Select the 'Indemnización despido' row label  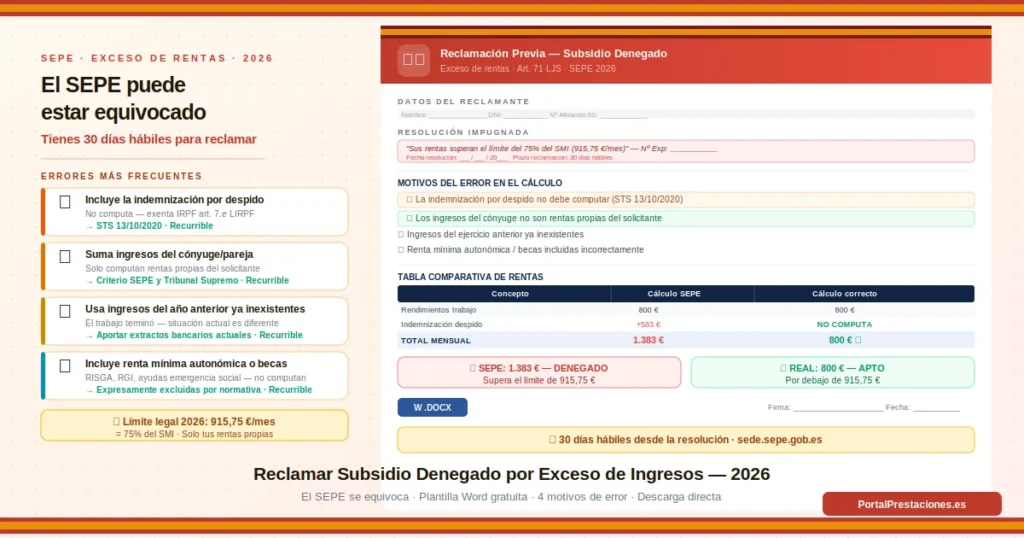(441, 324)
